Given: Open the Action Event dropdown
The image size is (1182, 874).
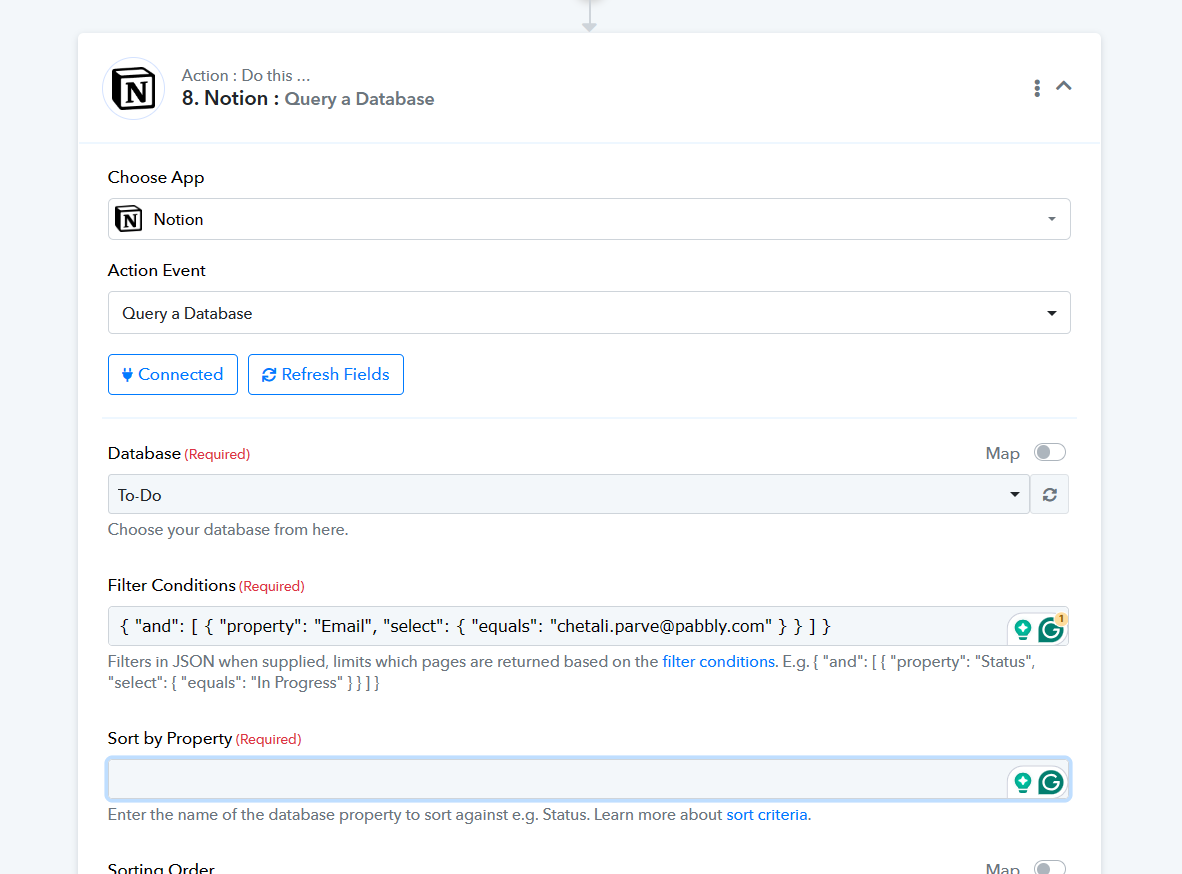Looking at the screenshot, I should [x=589, y=313].
